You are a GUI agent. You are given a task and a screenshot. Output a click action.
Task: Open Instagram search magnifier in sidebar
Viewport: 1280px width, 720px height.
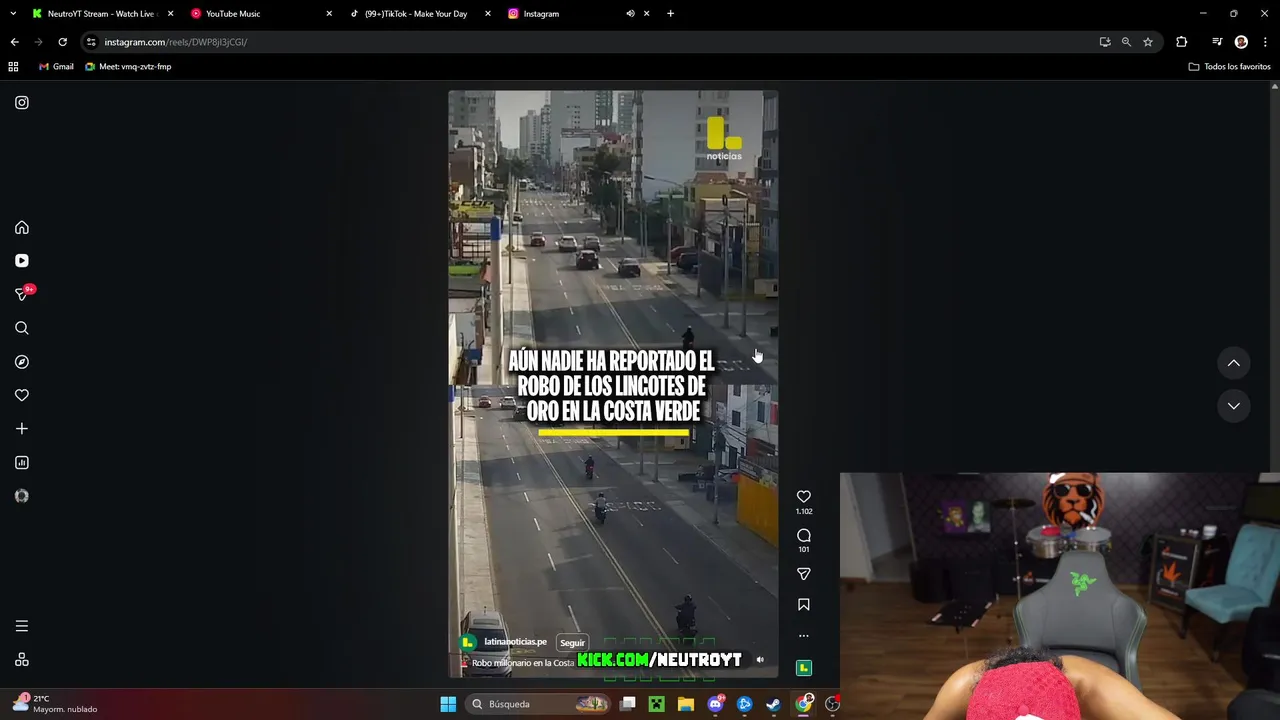pyautogui.click(x=22, y=328)
